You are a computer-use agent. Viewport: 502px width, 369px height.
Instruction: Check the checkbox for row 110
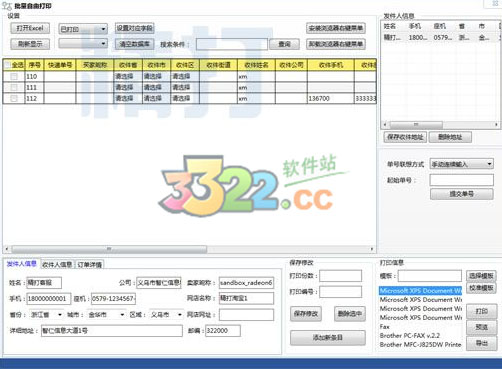tap(14, 76)
